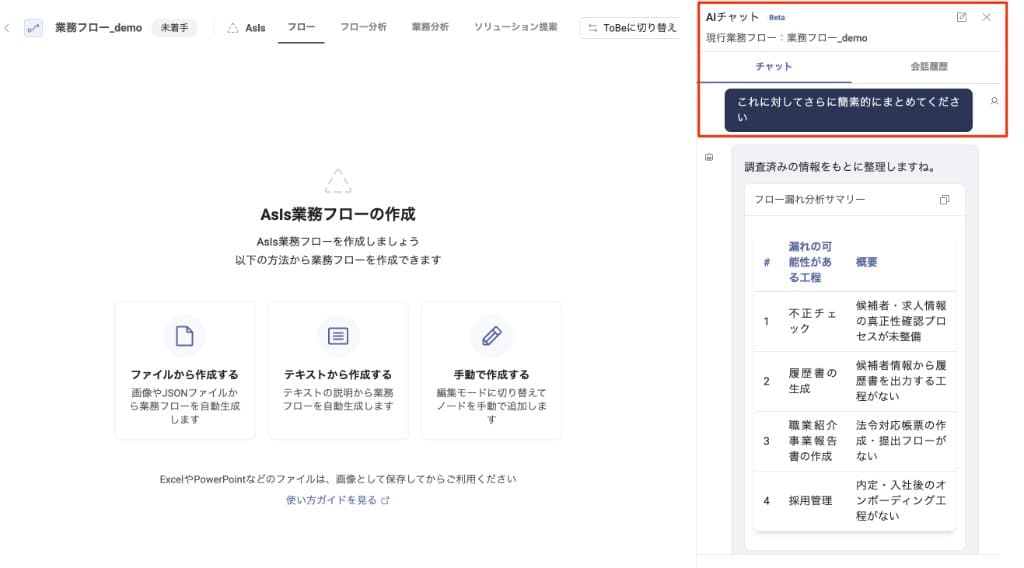Click the dashed triangle AsIs icon
1024x568 pixels.
coord(338,181)
